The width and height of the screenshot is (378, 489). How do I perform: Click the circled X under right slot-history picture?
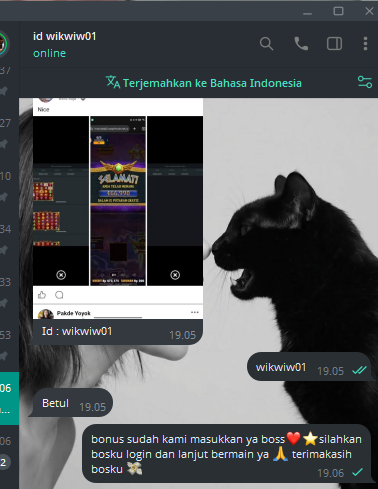pos(175,275)
